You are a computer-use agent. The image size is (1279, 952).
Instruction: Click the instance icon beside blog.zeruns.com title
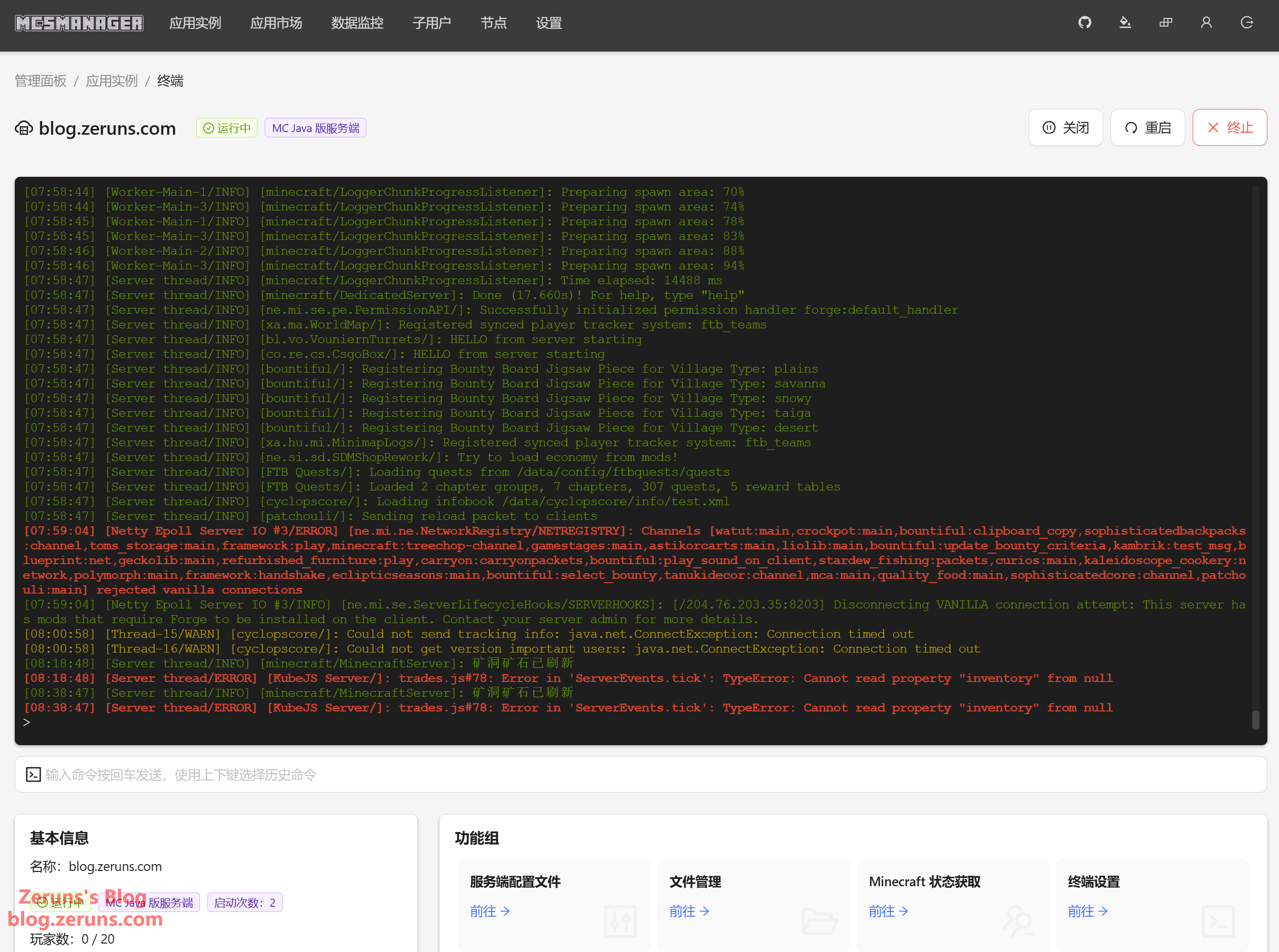coord(24,128)
